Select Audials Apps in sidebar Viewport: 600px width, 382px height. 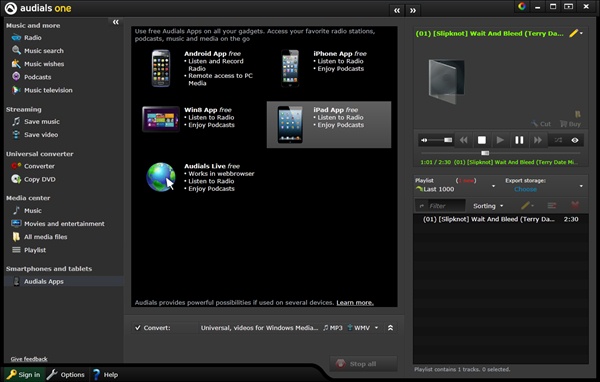pyautogui.click(x=64, y=281)
